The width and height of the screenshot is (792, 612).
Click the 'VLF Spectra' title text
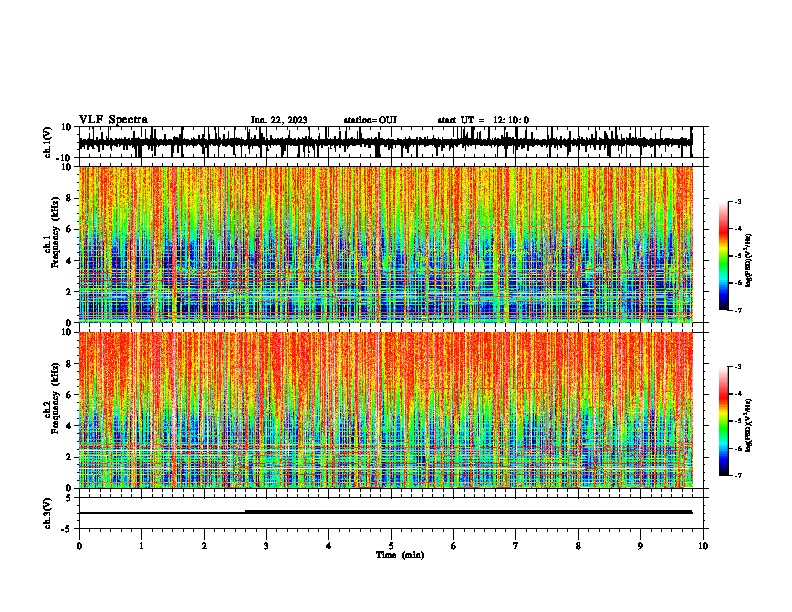pos(113,120)
